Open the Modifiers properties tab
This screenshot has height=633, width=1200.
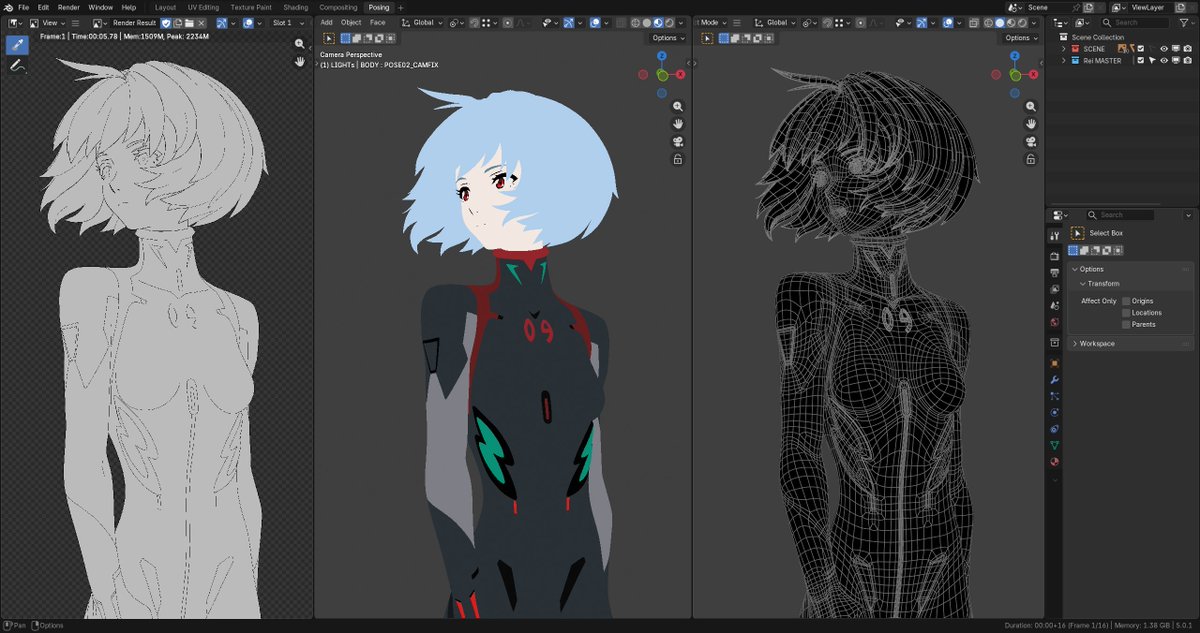(1054, 380)
